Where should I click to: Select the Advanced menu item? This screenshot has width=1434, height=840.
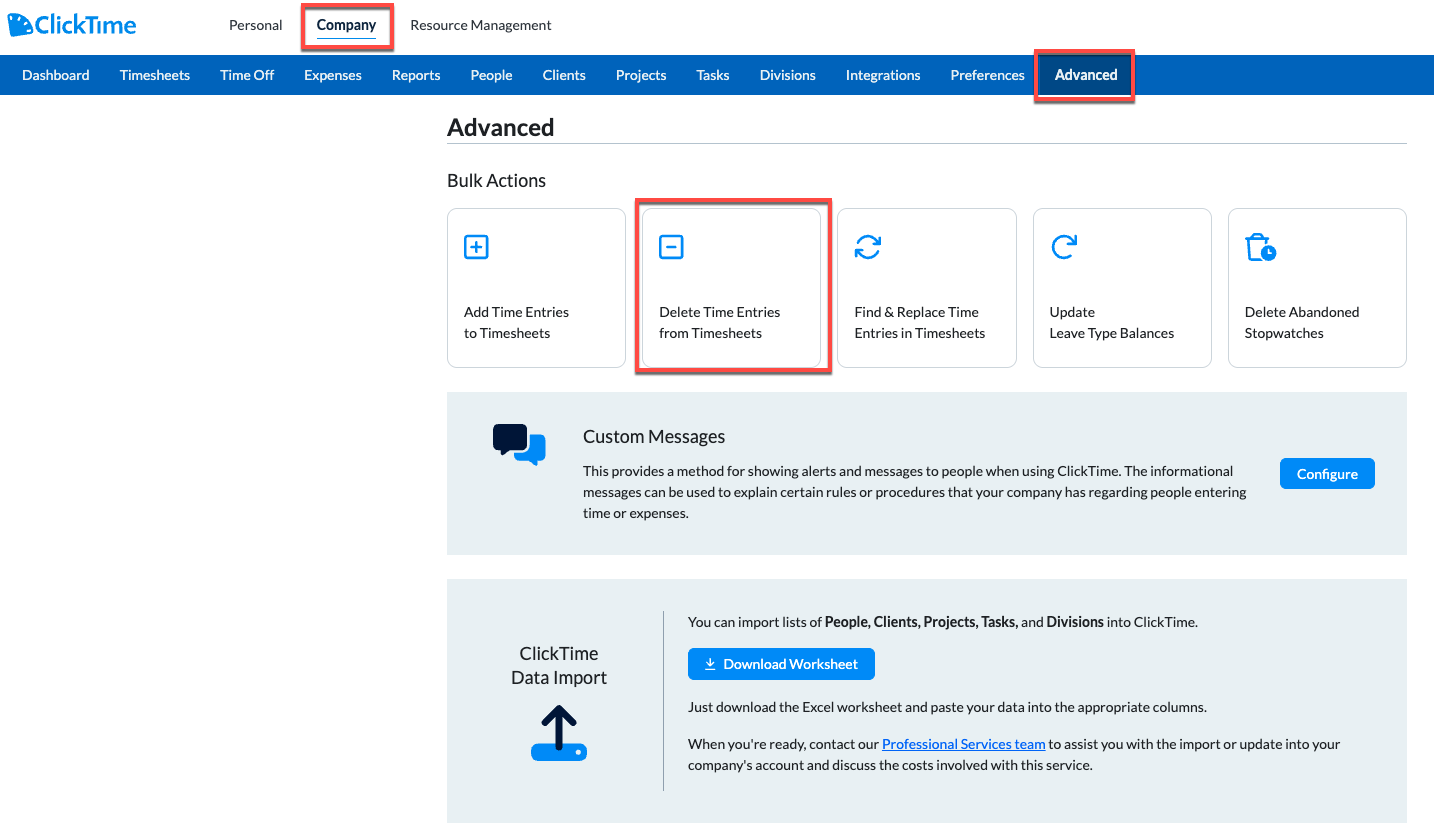tap(1086, 75)
